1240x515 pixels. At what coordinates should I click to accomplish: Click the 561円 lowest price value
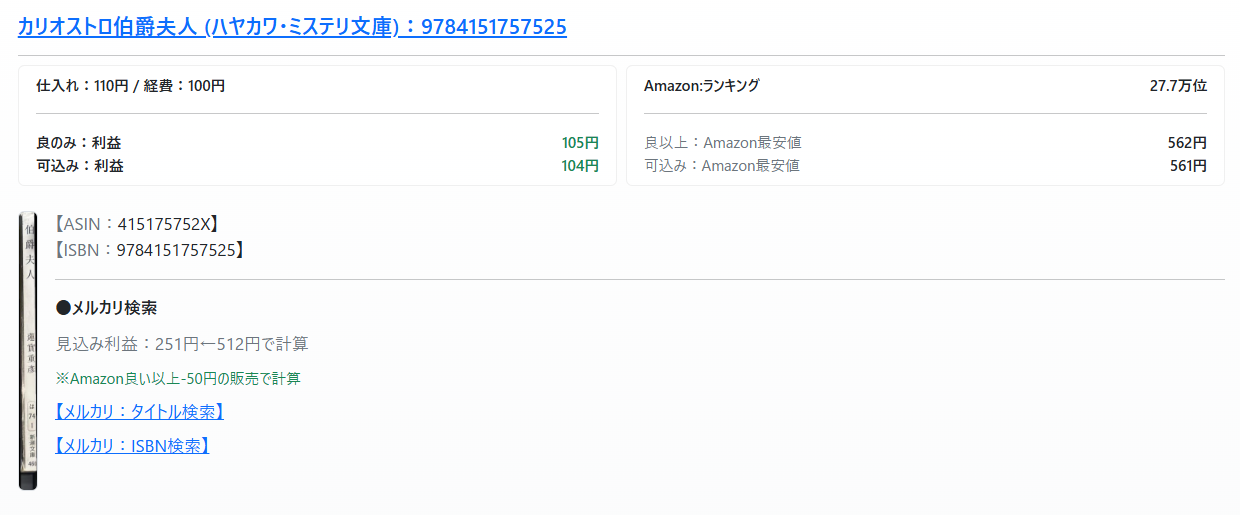[x=1187, y=166]
